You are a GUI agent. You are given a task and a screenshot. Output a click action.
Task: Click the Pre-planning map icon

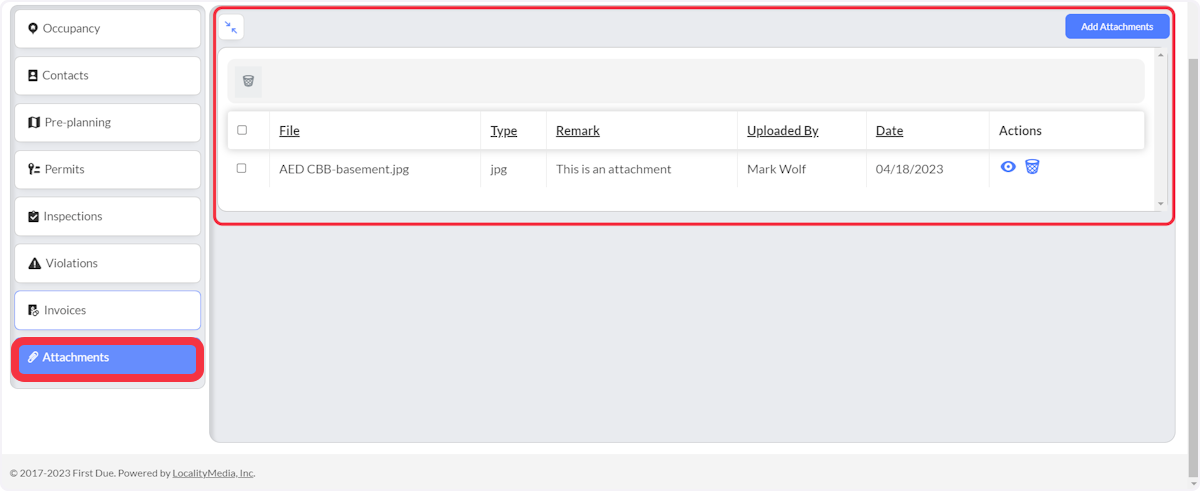click(x=34, y=123)
